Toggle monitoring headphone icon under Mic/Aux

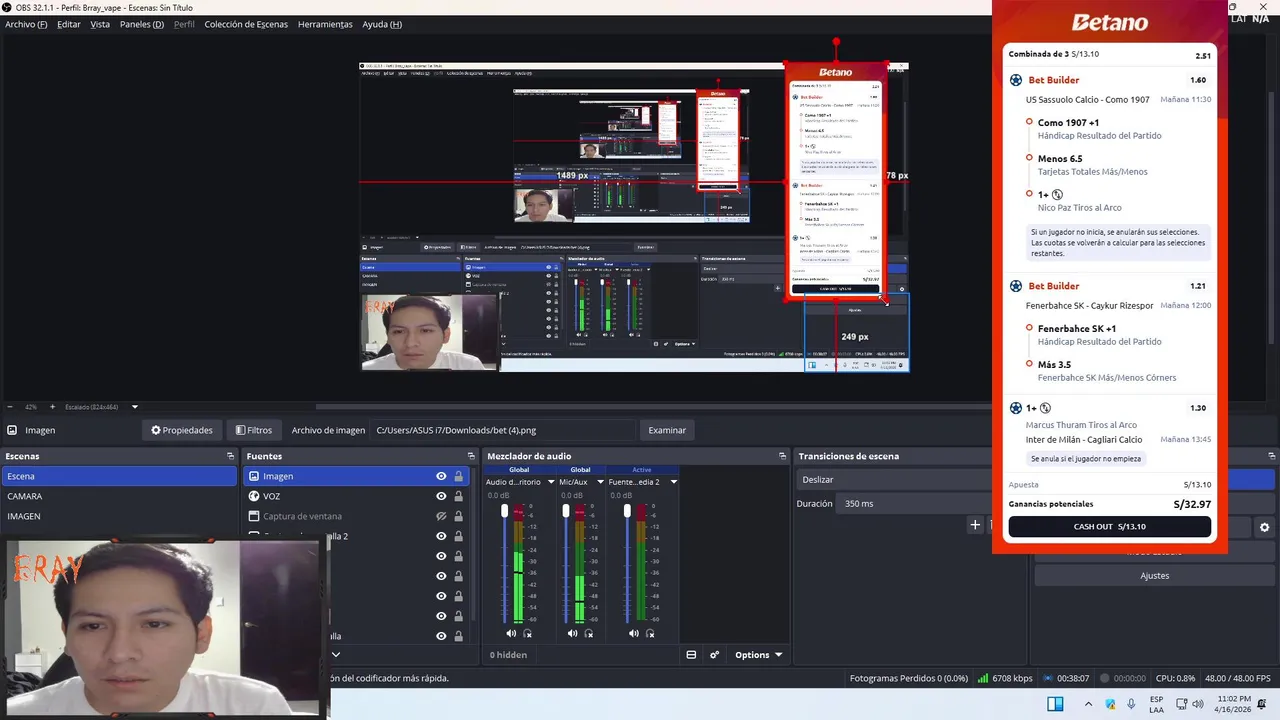pyautogui.click(x=588, y=633)
